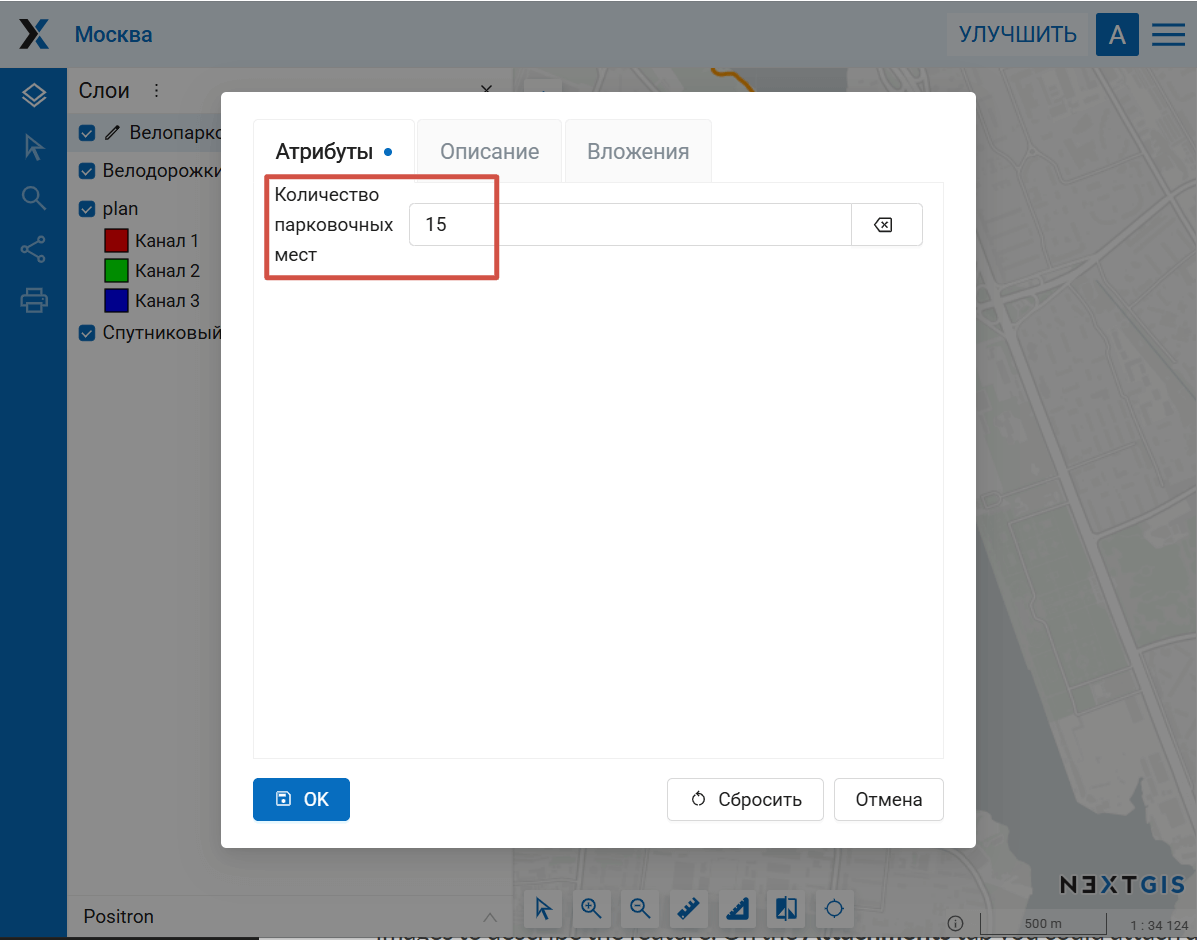The image size is (1197, 940).
Task: Click the zoom in magnifier tool
Action: (x=592, y=908)
